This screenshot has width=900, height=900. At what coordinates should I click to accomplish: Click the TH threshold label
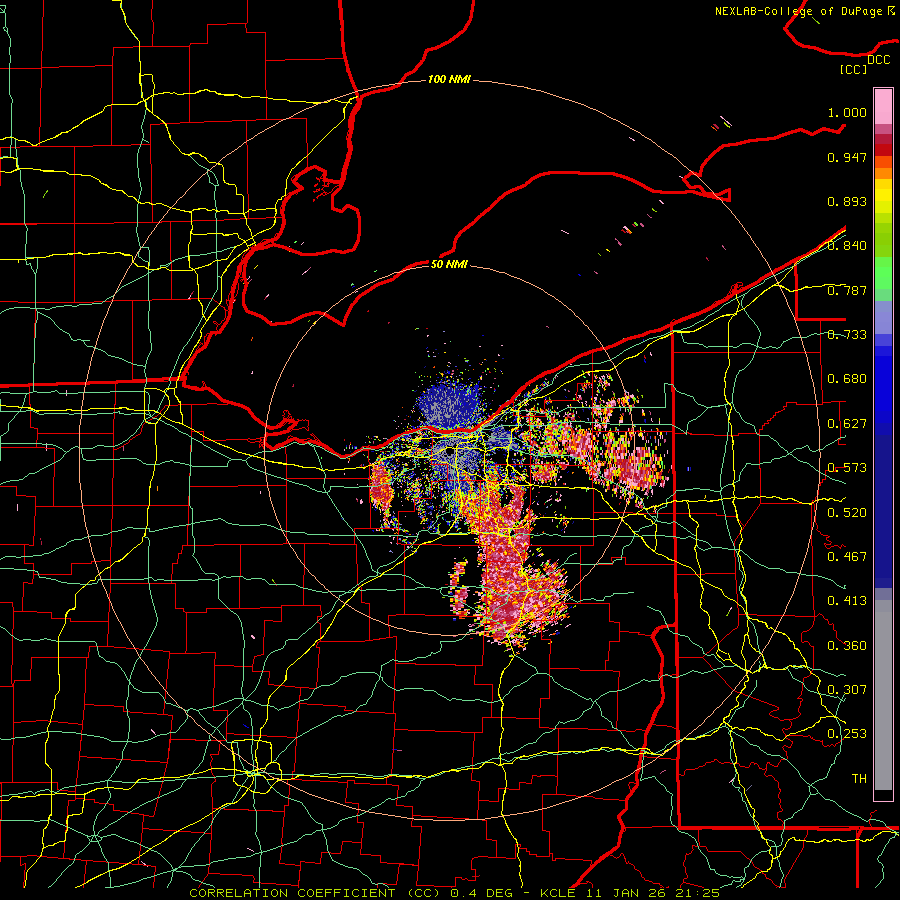point(859,779)
